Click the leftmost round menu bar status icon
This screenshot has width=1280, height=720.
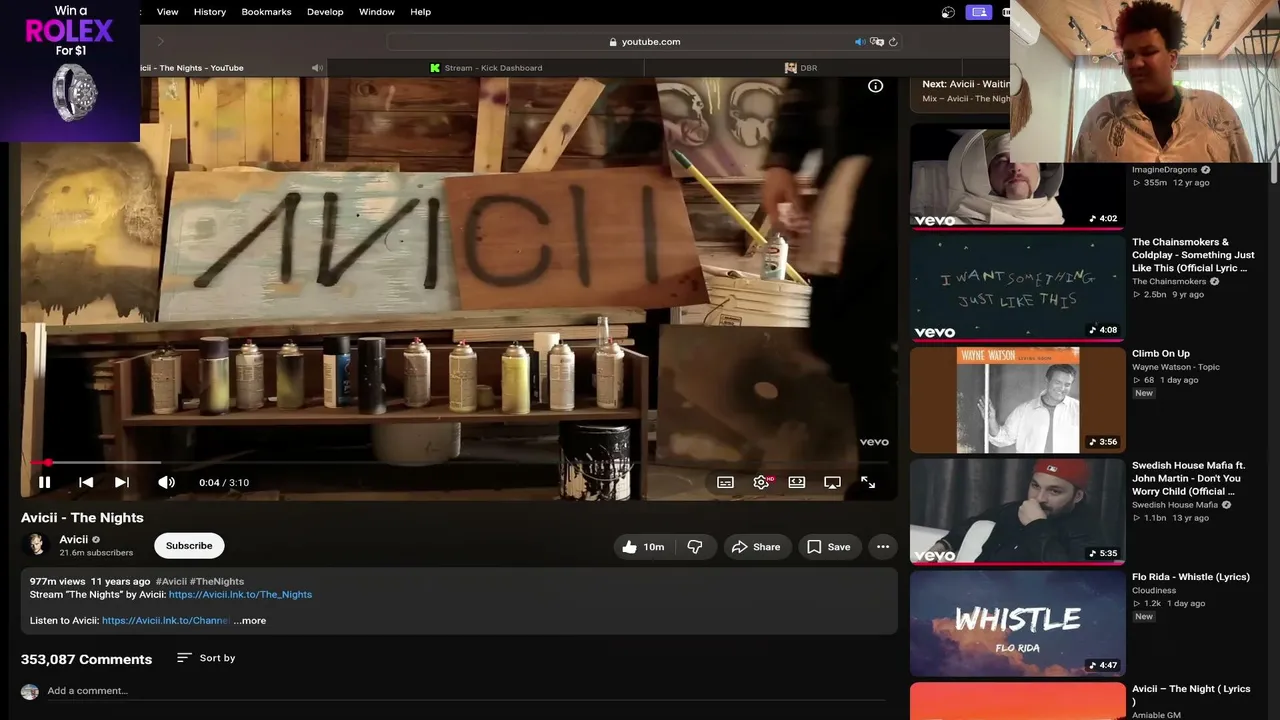pos(949,12)
